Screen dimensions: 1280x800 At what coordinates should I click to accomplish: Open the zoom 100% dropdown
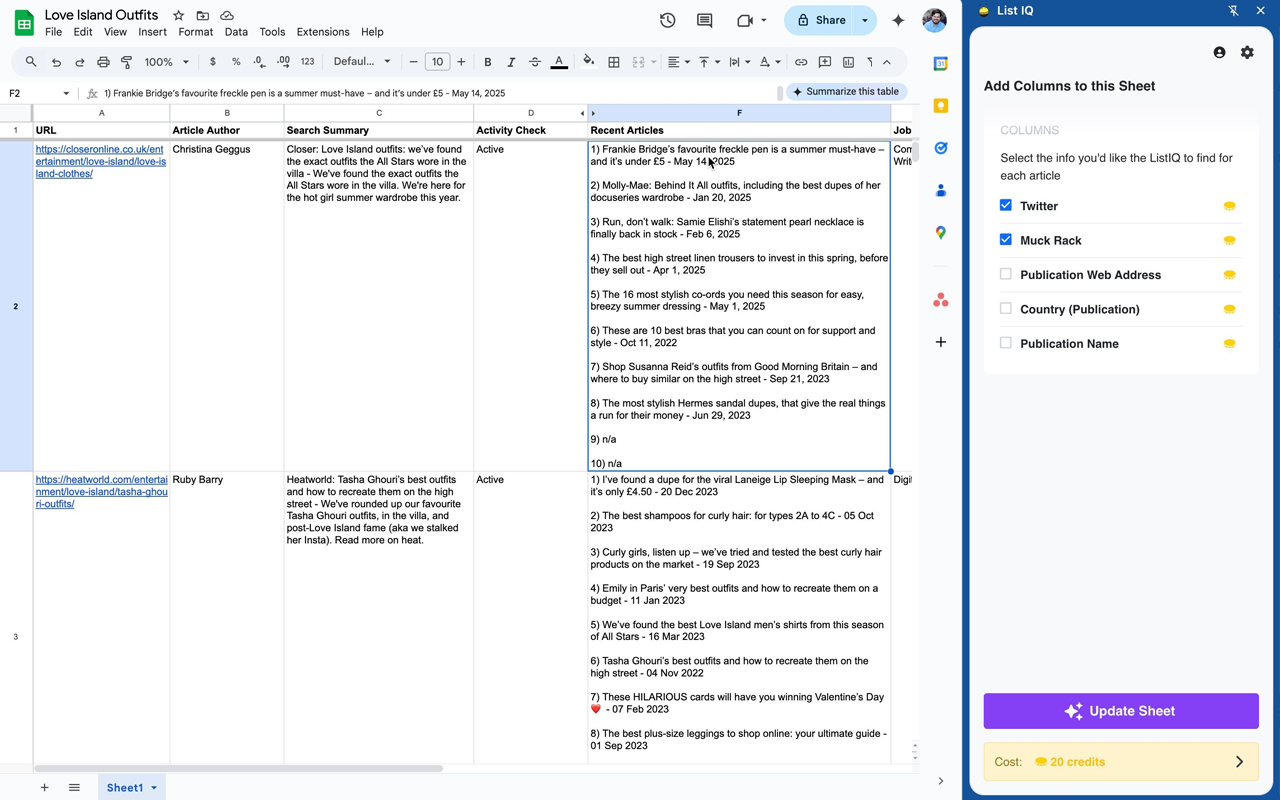(x=166, y=62)
